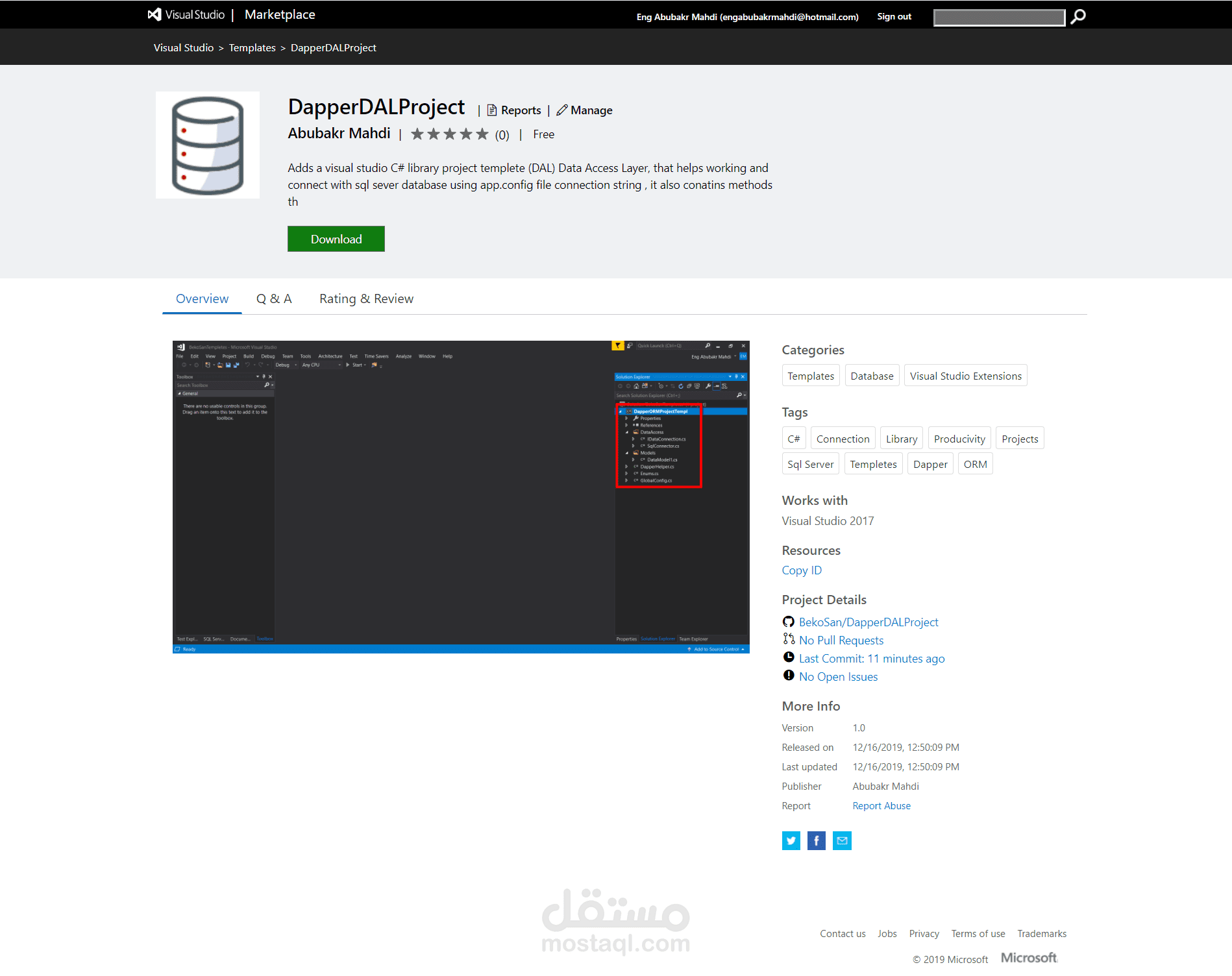Click the Copy ID link under Resources

[x=802, y=570]
